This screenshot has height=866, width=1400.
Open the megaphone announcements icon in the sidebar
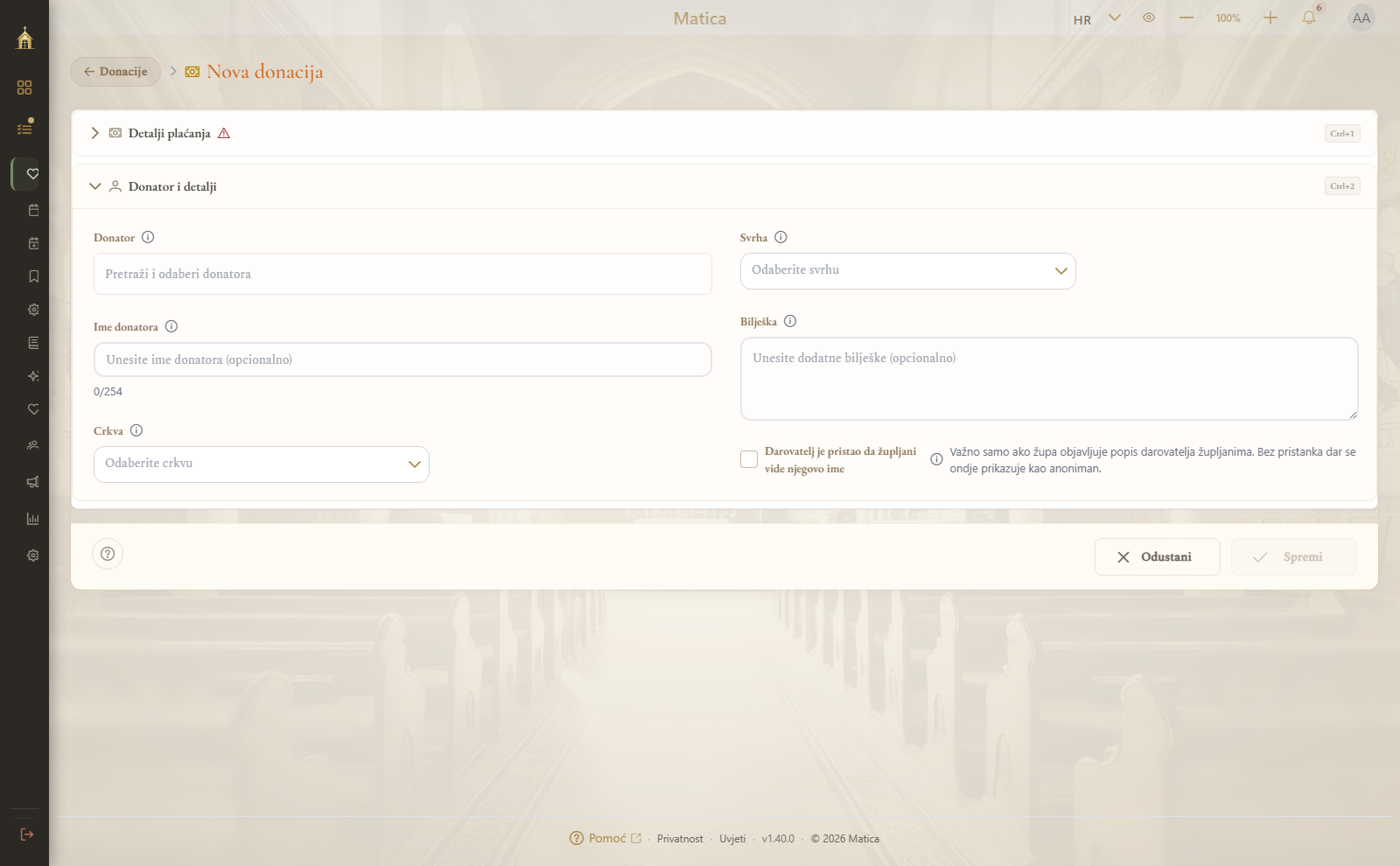click(x=33, y=482)
